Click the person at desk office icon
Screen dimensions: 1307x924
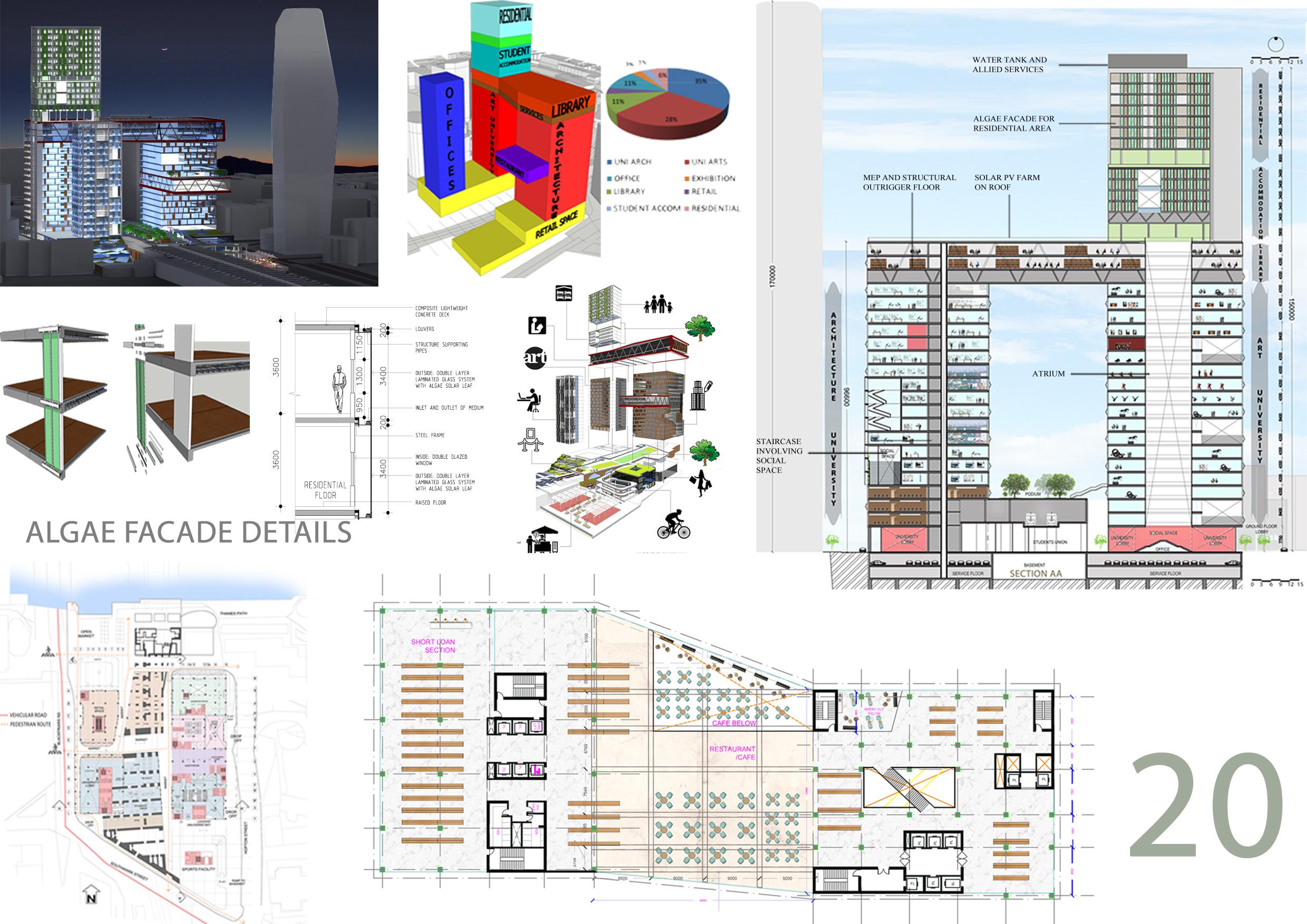(530, 400)
